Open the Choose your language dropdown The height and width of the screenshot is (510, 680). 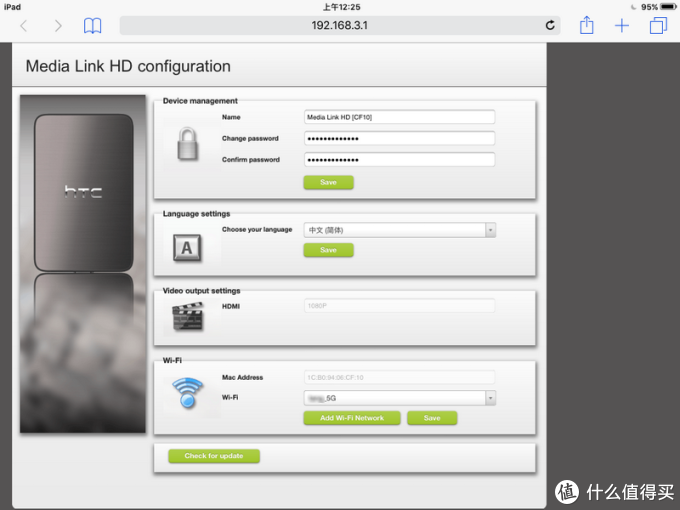[399, 230]
